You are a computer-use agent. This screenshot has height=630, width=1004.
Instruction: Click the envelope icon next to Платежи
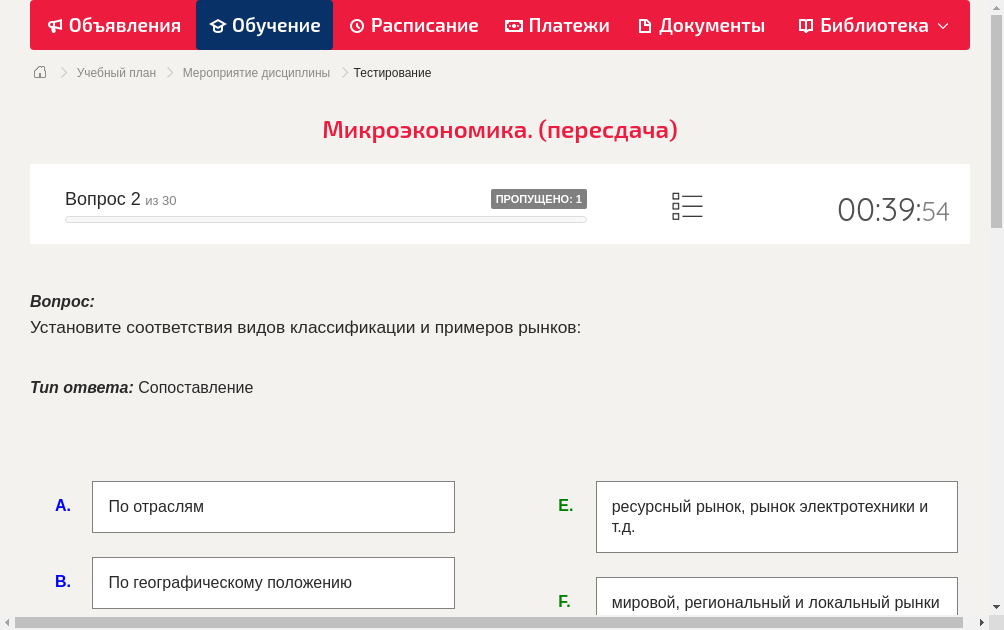[512, 25]
